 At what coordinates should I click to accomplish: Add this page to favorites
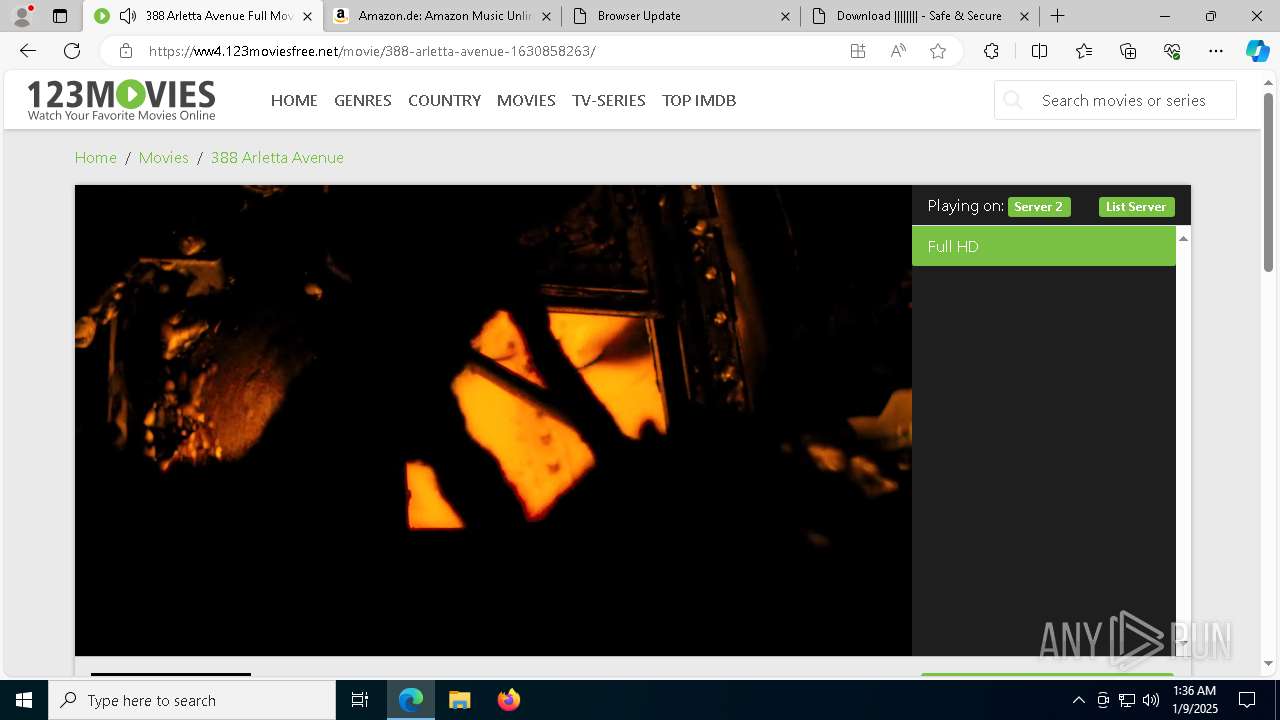[x=938, y=51]
